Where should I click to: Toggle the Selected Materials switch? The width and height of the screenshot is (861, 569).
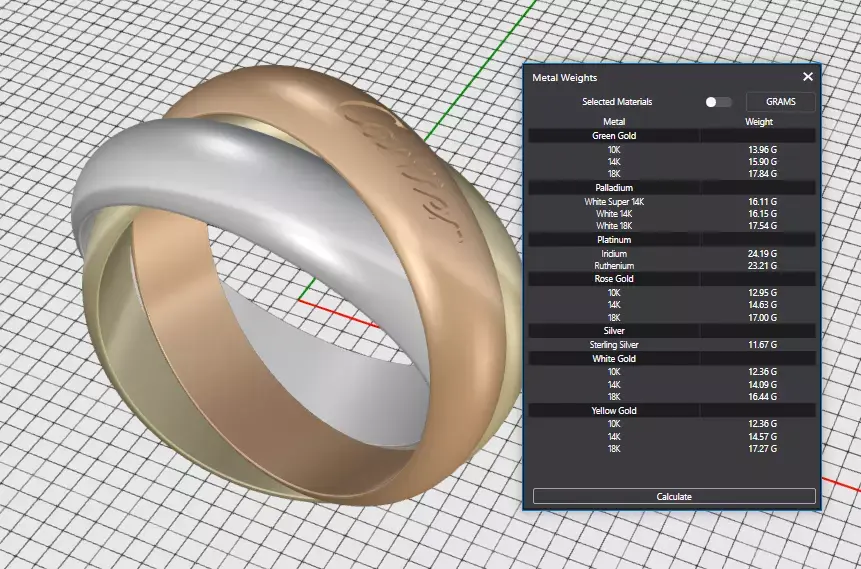pos(718,102)
